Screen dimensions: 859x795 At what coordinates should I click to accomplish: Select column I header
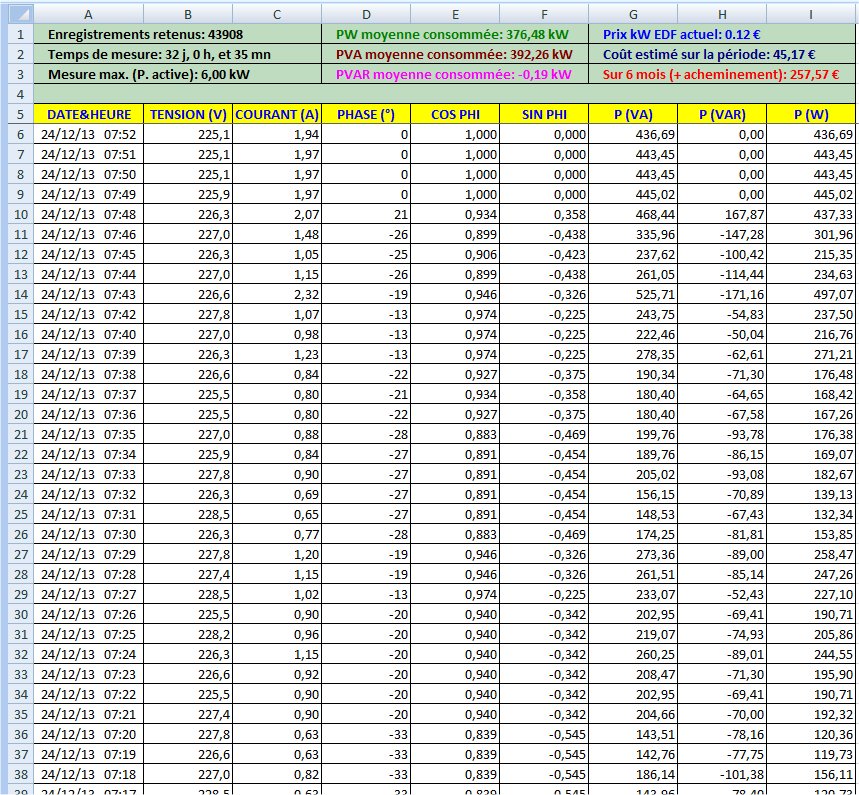click(x=811, y=14)
